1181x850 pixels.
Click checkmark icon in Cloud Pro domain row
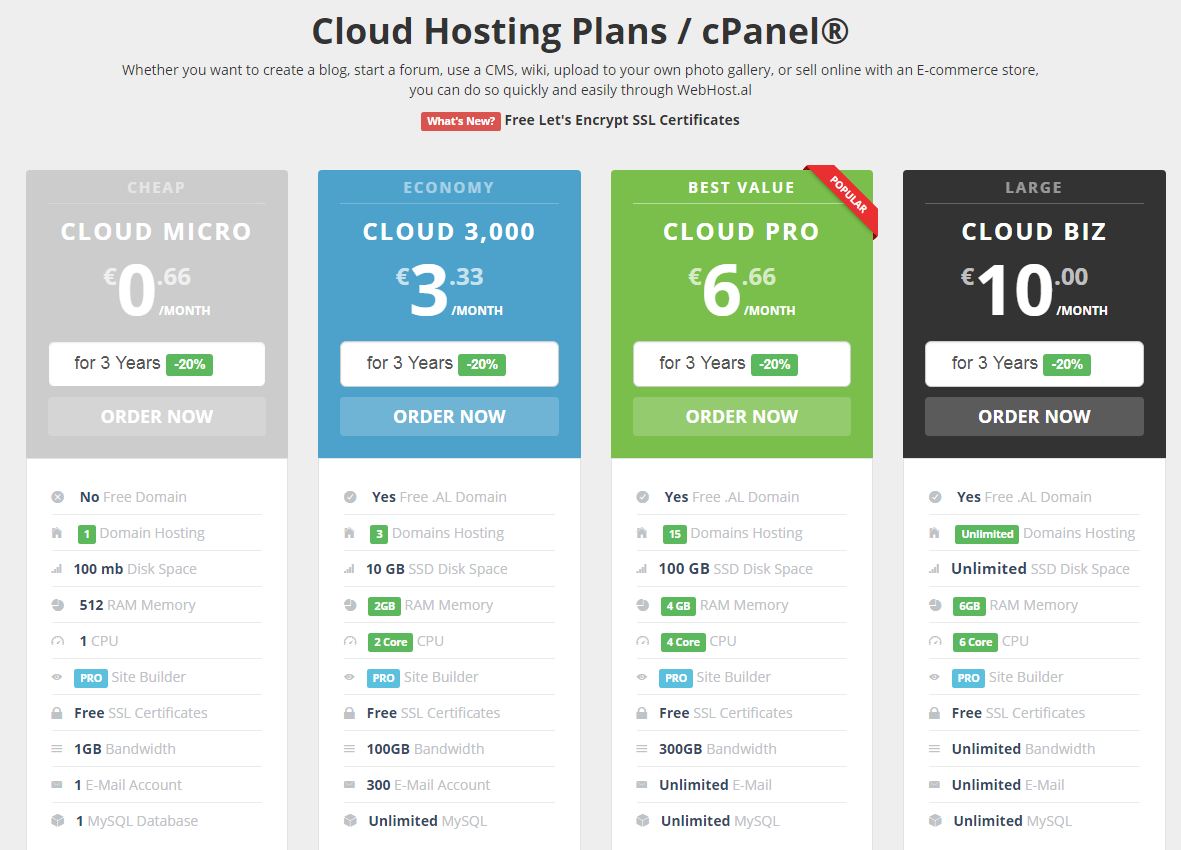click(x=642, y=497)
